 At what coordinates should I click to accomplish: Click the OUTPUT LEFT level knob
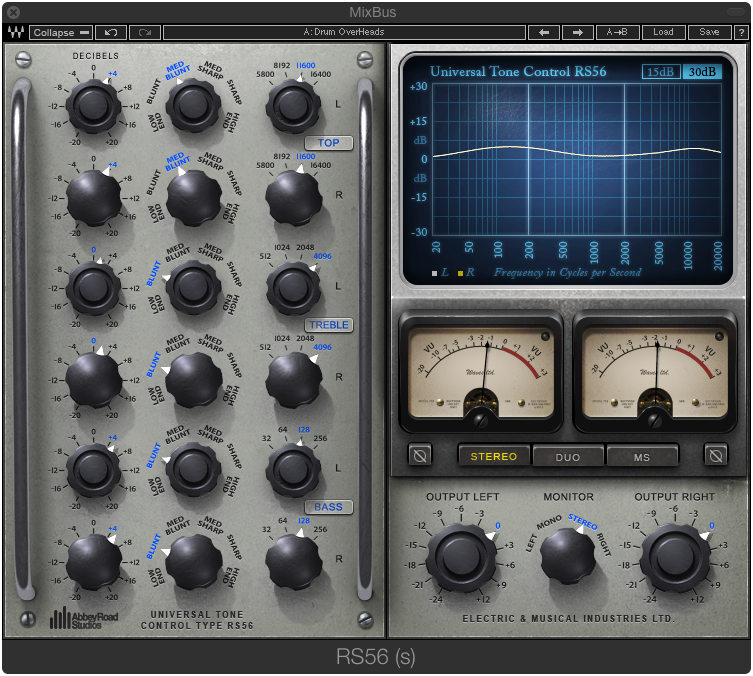tap(461, 558)
